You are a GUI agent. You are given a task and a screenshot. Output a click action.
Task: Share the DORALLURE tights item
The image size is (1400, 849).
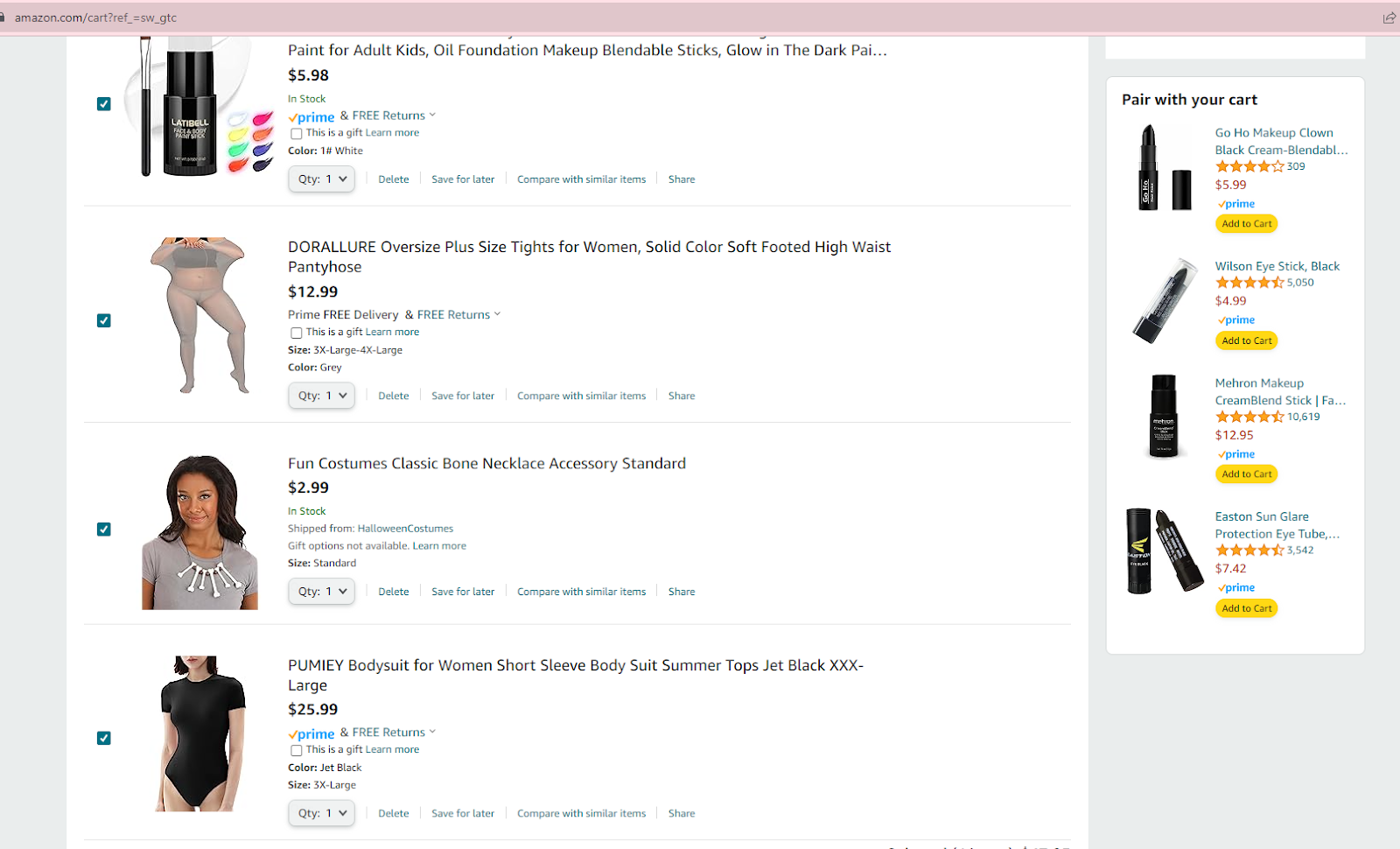point(682,396)
